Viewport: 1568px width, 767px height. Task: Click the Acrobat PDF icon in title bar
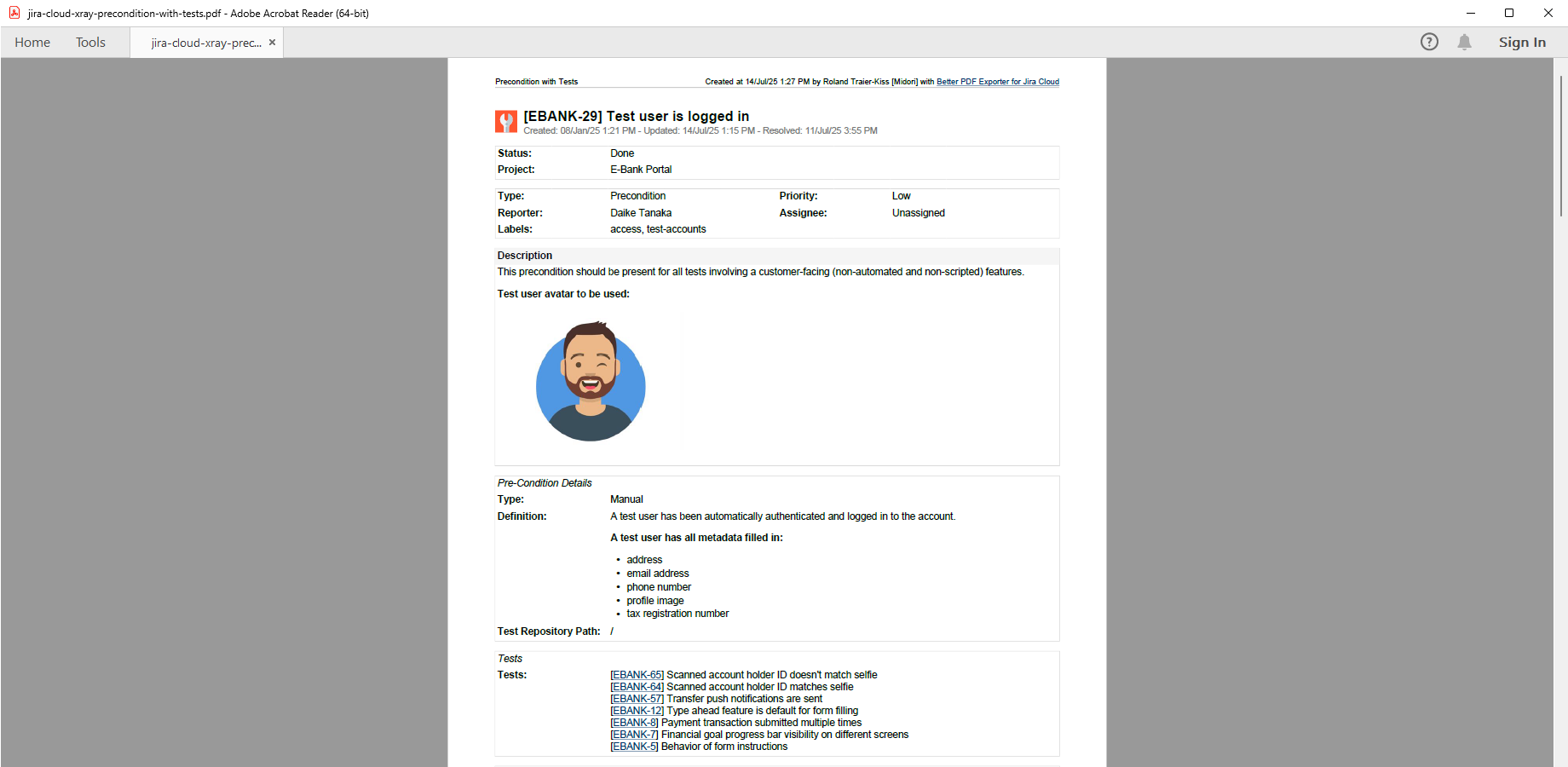coord(14,13)
